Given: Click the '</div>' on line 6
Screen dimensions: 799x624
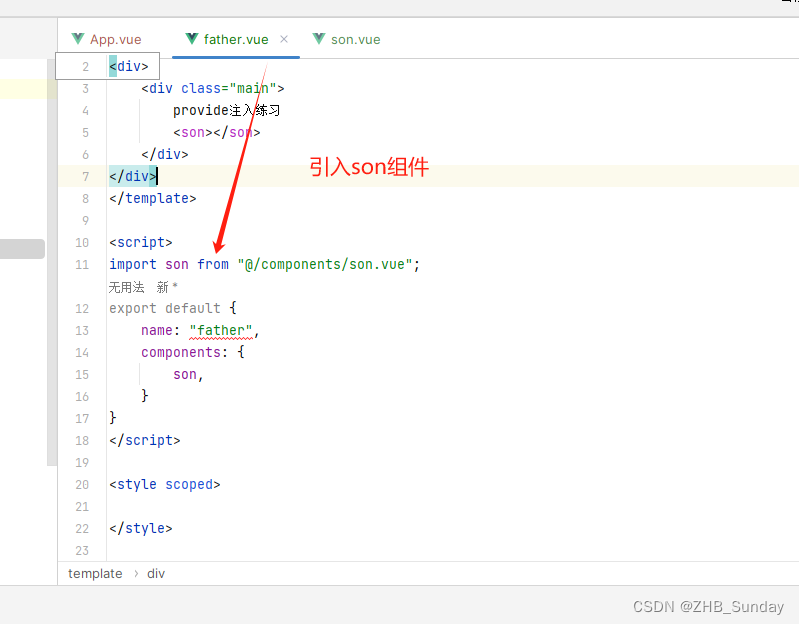Looking at the screenshot, I should click(165, 154).
